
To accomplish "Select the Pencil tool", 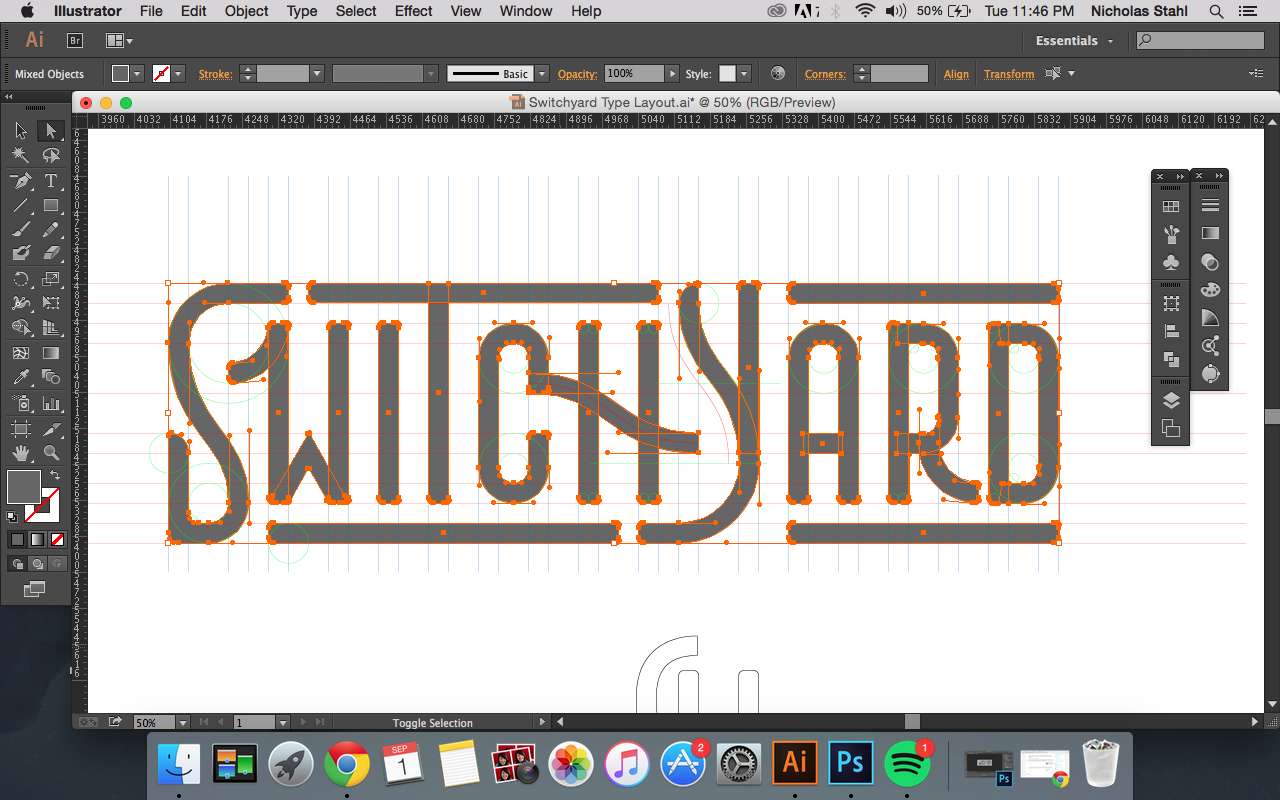I will [51, 230].
